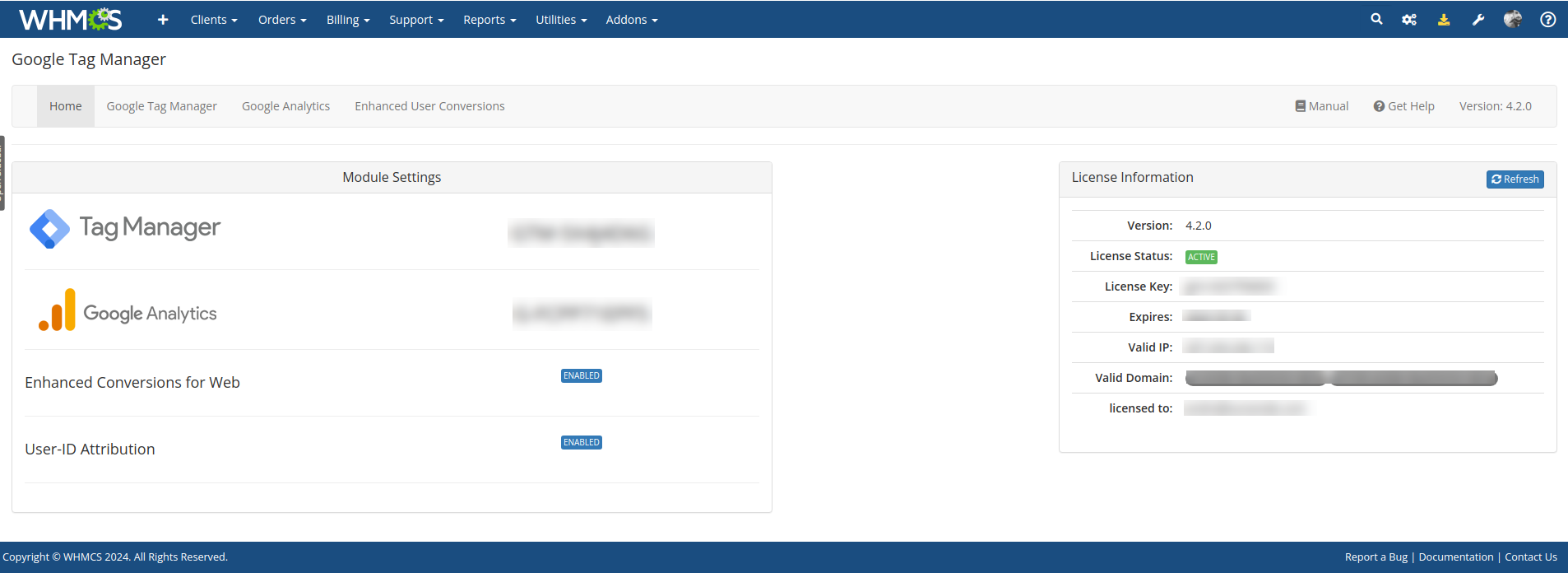Click the License Information heading
The width and height of the screenshot is (1568, 573).
point(1132,177)
